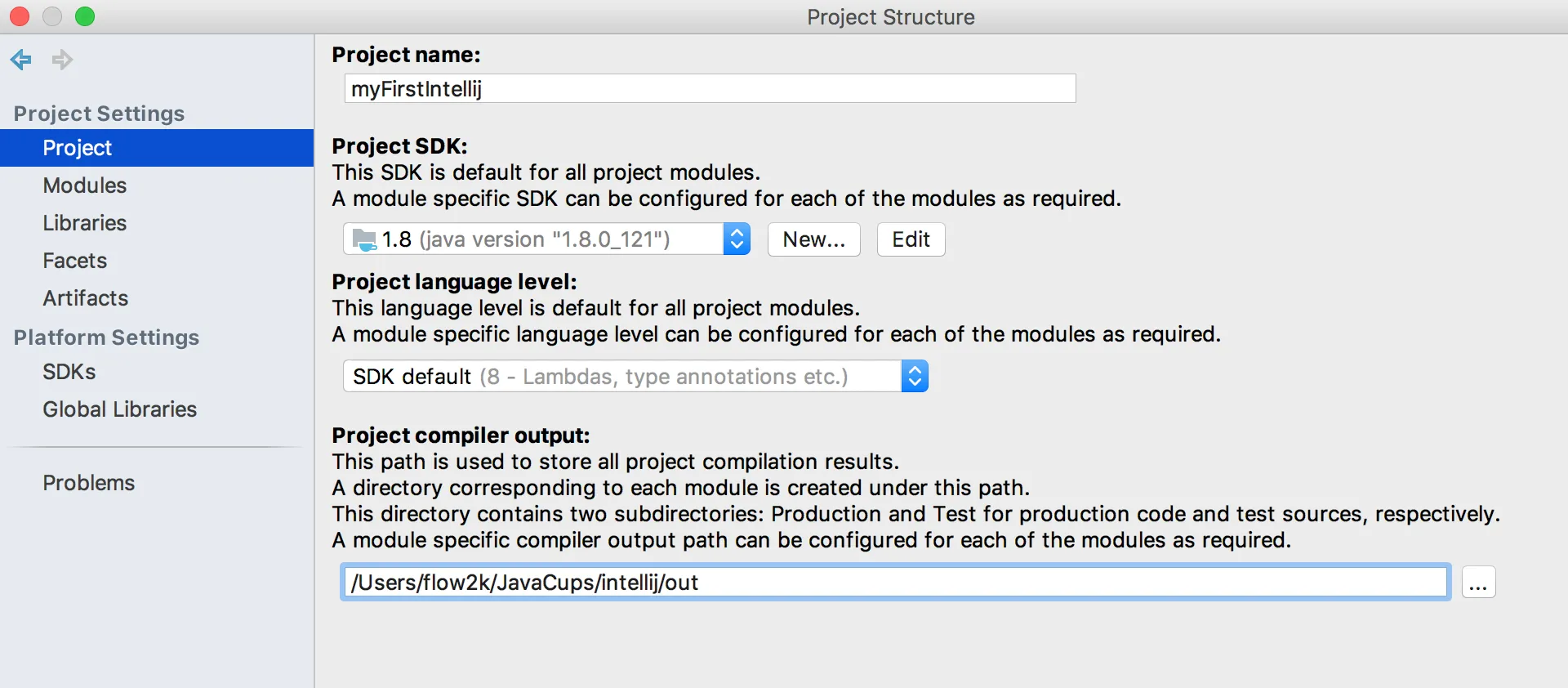
Task: Click the New... SDK button
Action: click(813, 239)
